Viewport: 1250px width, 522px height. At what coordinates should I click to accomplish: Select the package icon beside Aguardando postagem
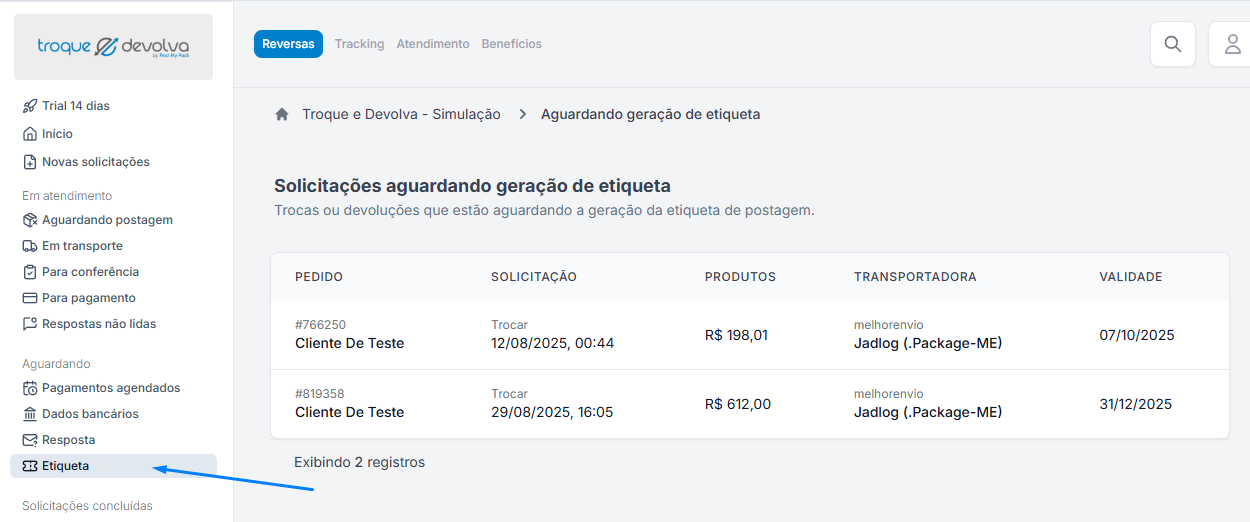pyautogui.click(x=30, y=220)
